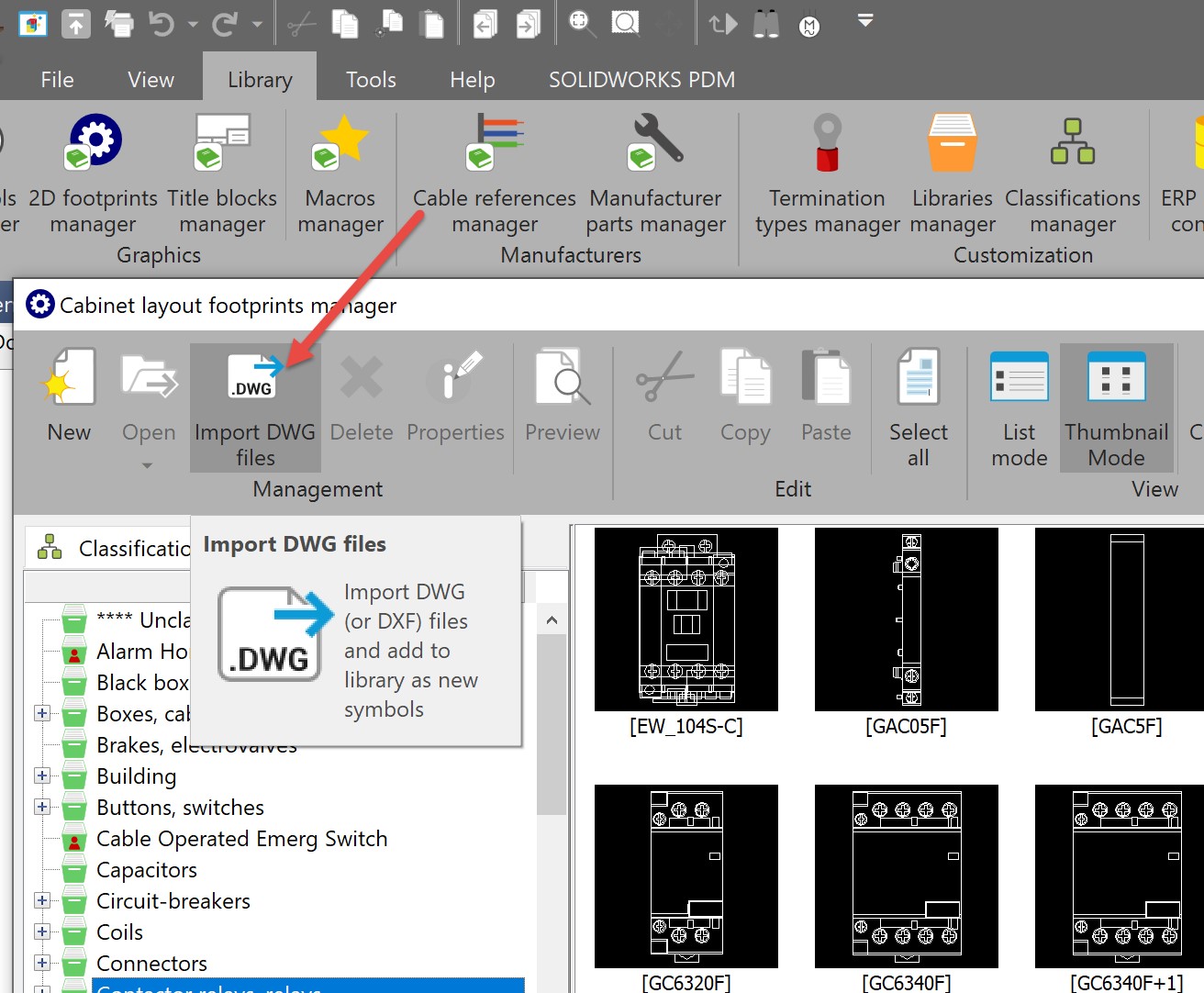
Task: Select the [GAC05F] footprint thumbnail
Action: click(x=906, y=619)
